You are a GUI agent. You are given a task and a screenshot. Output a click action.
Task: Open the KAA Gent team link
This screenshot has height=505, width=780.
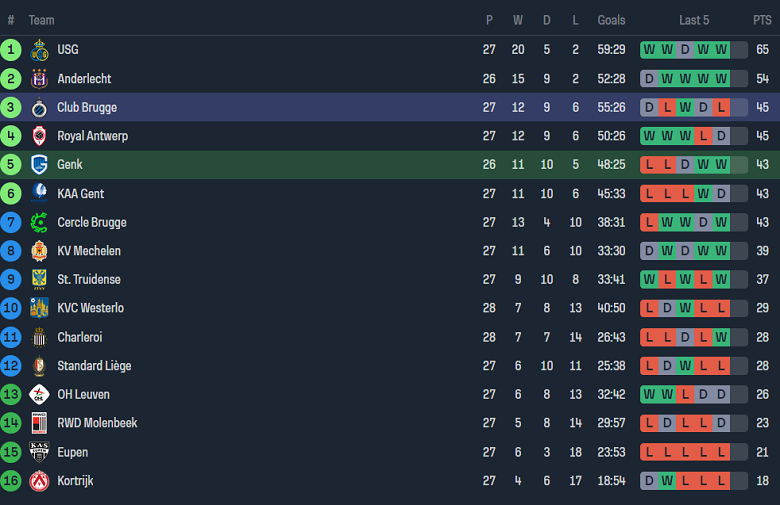click(x=80, y=194)
